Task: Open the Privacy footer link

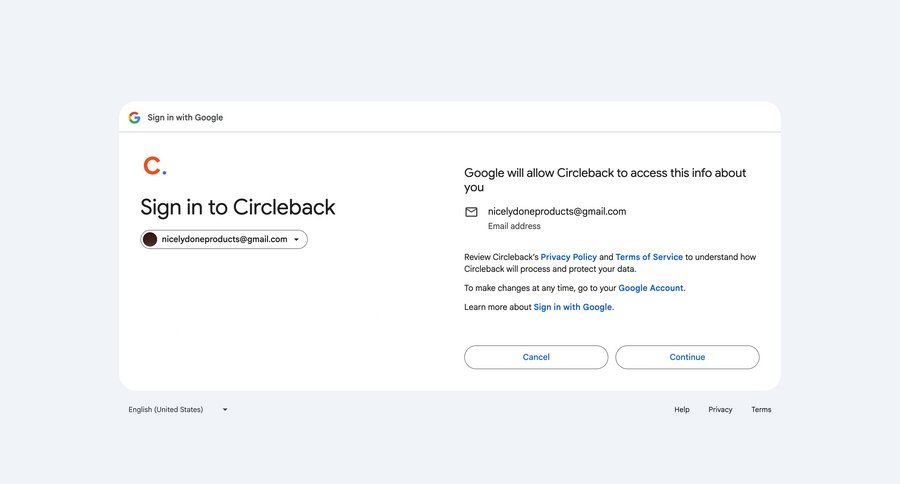Action: click(720, 409)
